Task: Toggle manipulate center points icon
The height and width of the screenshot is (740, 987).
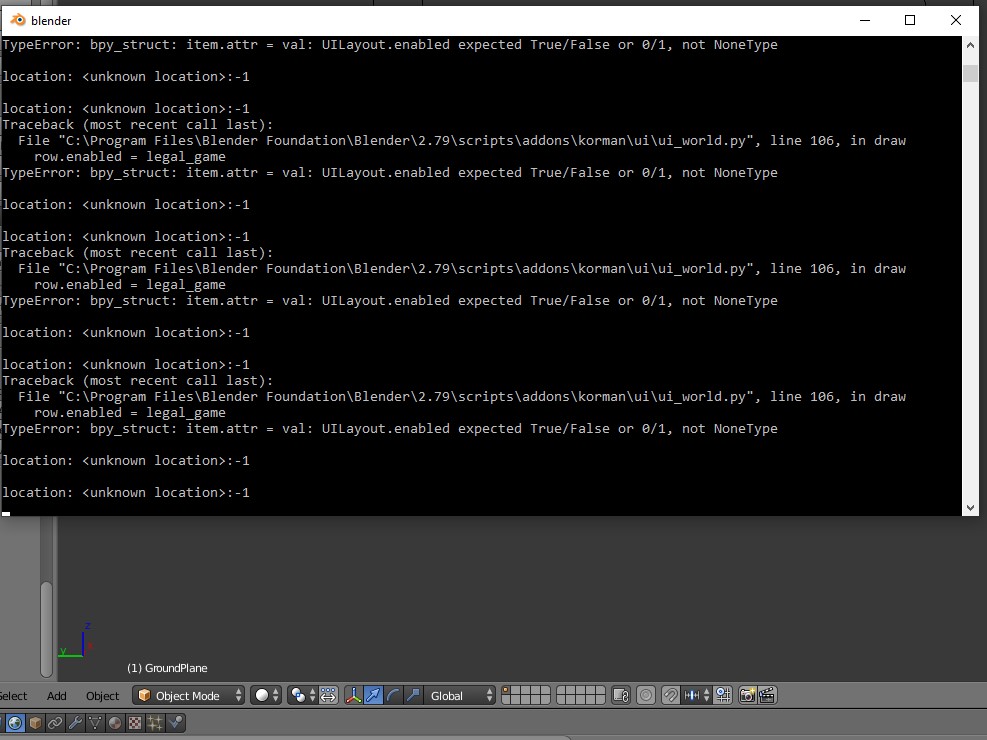Action: click(x=328, y=695)
